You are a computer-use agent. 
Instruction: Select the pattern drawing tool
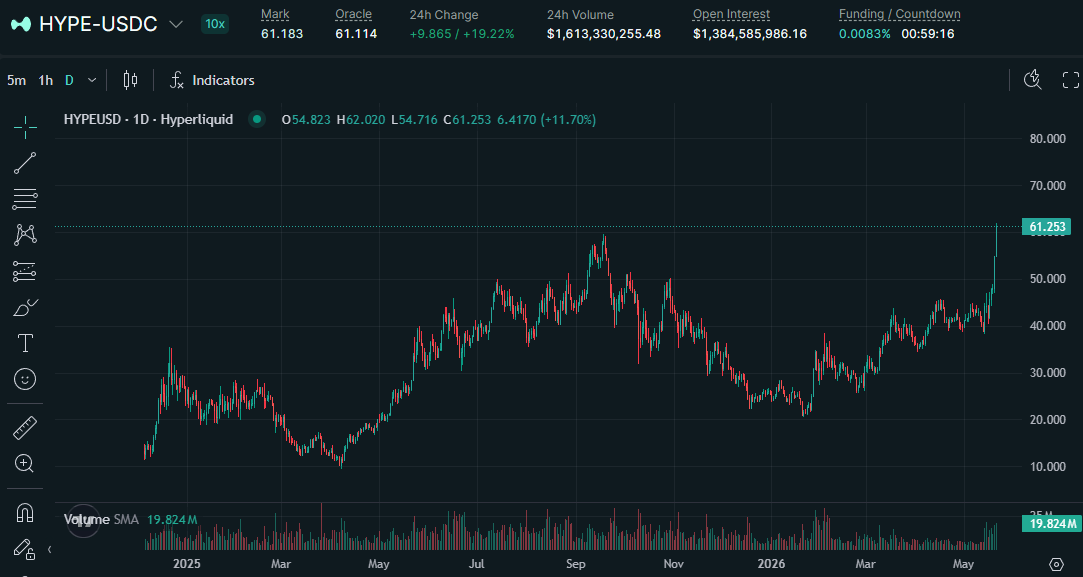point(25,235)
